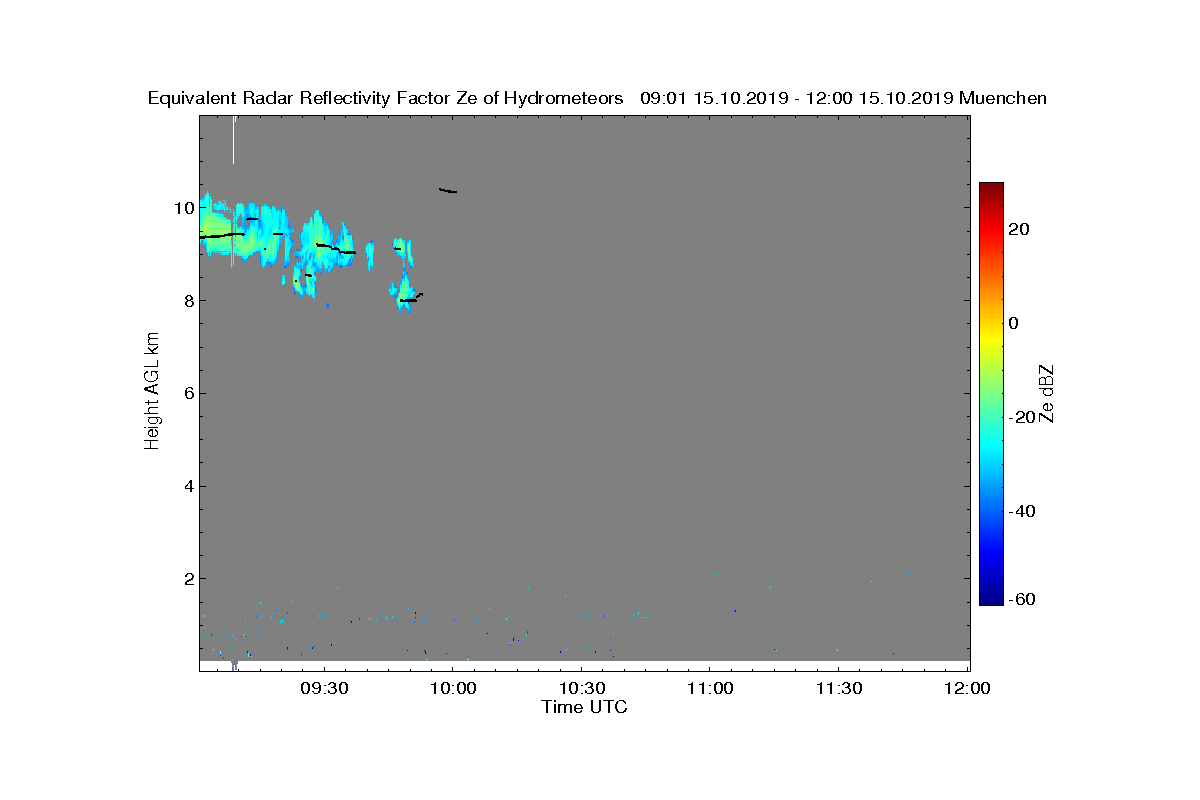Click the large cloud echo near 10 km
The width and height of the screenshot is (1200, 800).
point(242,232)
